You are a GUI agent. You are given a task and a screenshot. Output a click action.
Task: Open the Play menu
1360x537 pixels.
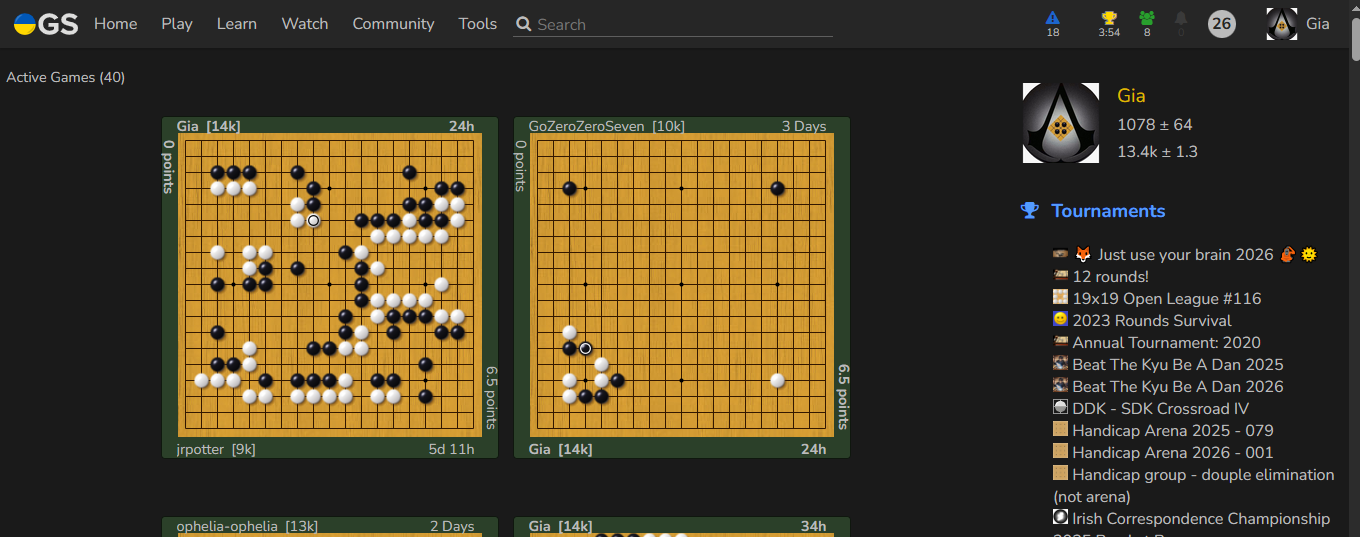177,24
